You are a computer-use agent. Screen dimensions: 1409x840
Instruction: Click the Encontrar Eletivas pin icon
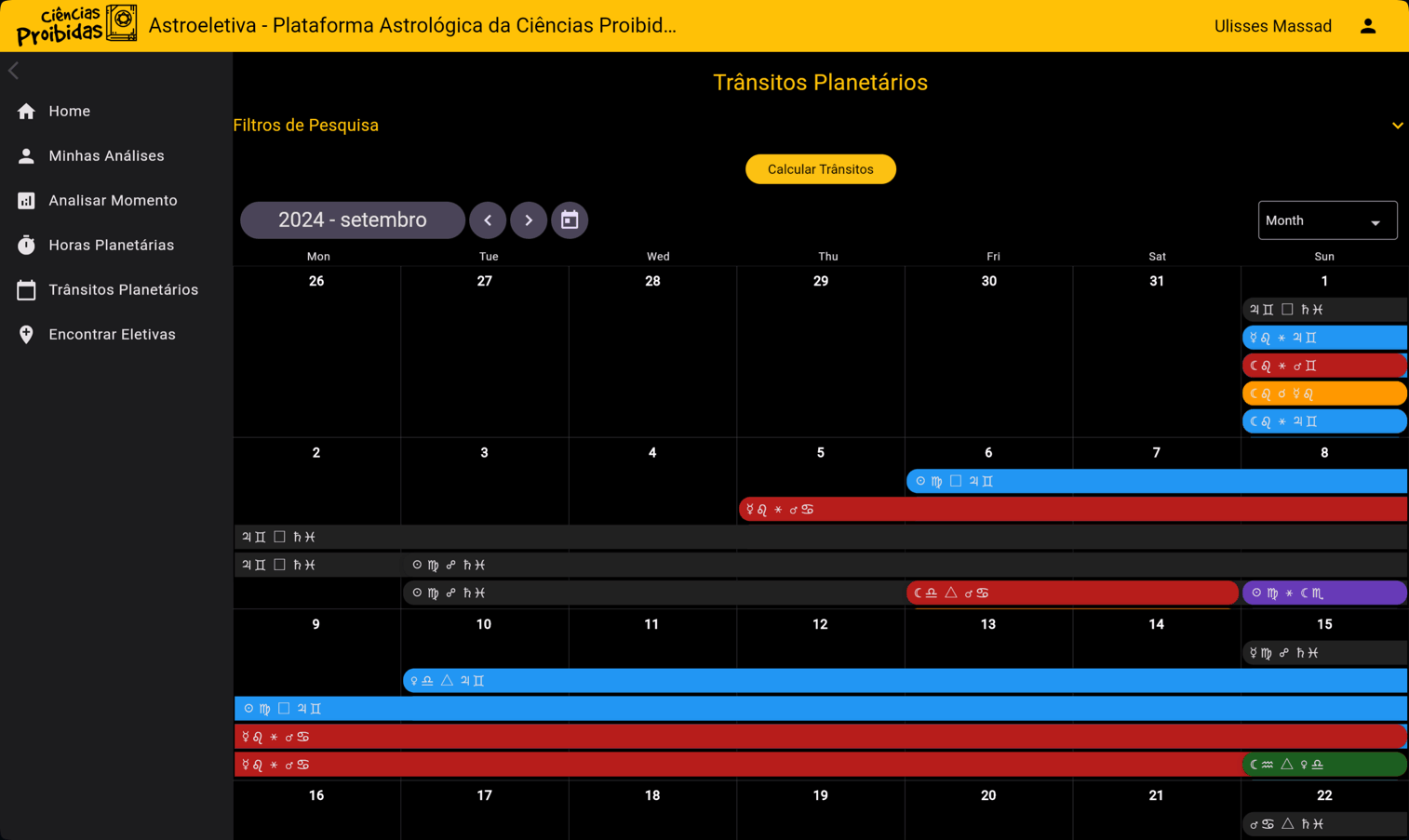pos(26,335)
